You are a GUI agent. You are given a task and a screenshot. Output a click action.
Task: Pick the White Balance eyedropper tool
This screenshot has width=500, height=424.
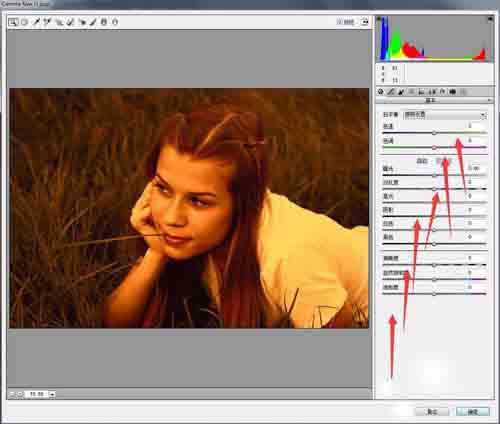pyautogui.click(x=36, y=22)
